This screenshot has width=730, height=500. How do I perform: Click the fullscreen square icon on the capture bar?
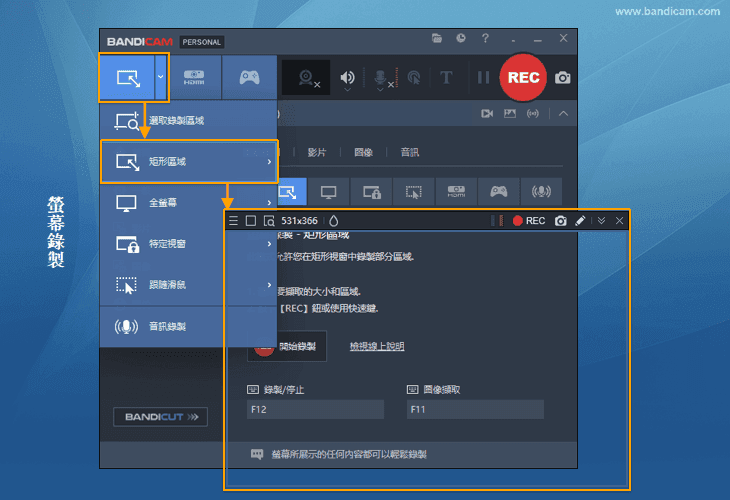tap(251, 221)
